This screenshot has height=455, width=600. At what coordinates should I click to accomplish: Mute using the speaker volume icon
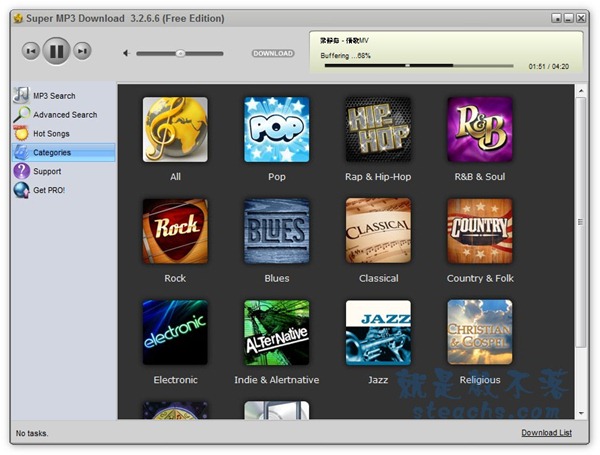coord(126,53)
